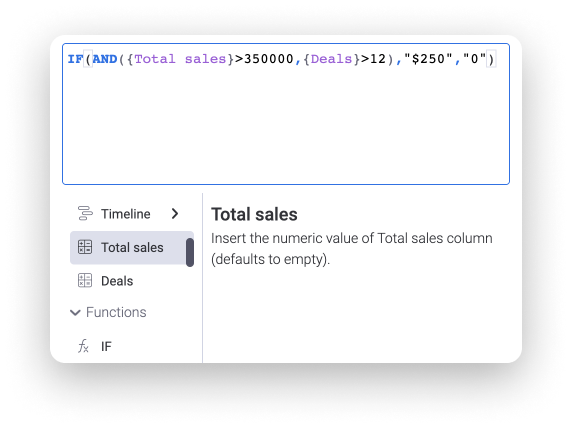
Task: Select Total sales in column list
Action: (128, 247)
